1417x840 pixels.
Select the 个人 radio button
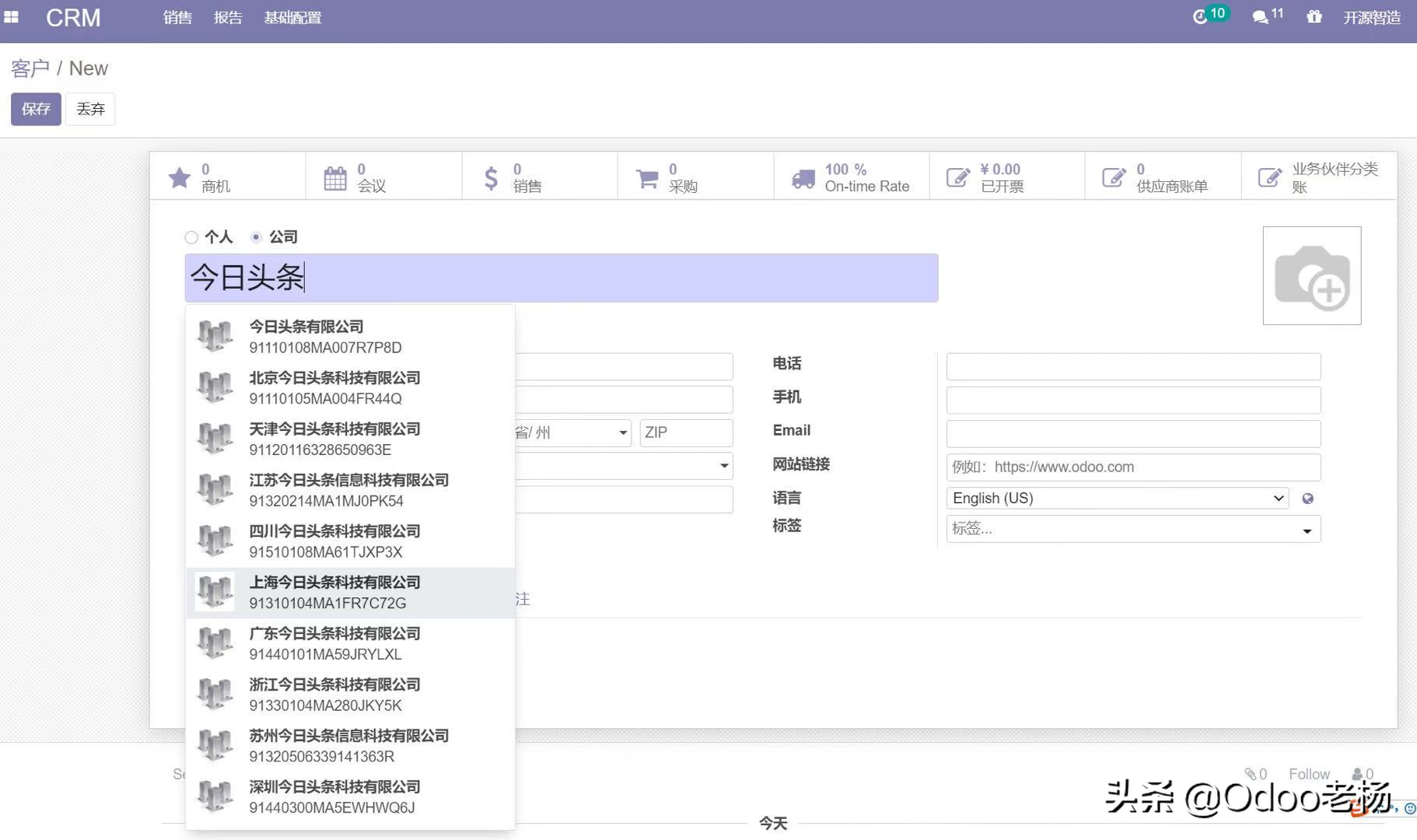tap(191, 237)
